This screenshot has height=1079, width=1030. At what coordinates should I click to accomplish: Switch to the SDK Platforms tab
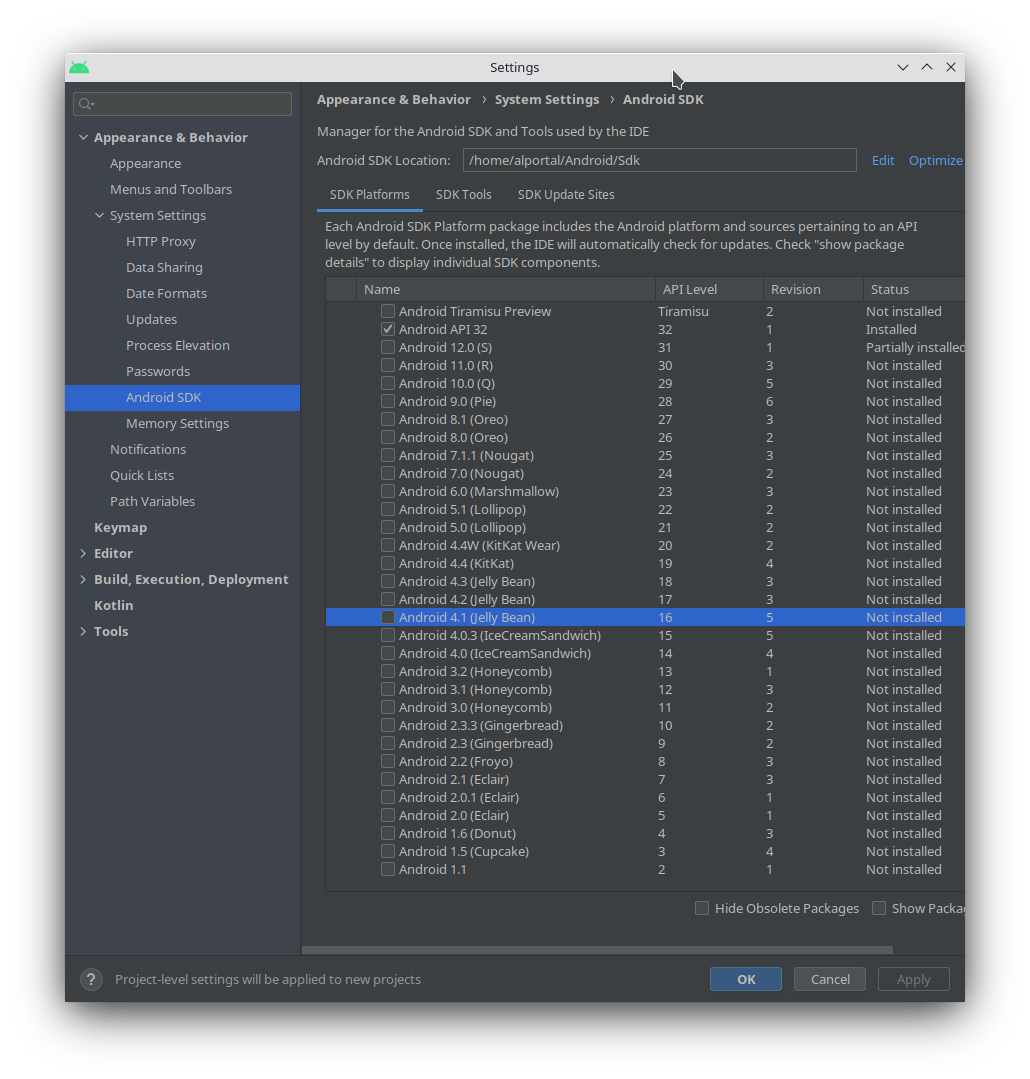pos(369,195)
